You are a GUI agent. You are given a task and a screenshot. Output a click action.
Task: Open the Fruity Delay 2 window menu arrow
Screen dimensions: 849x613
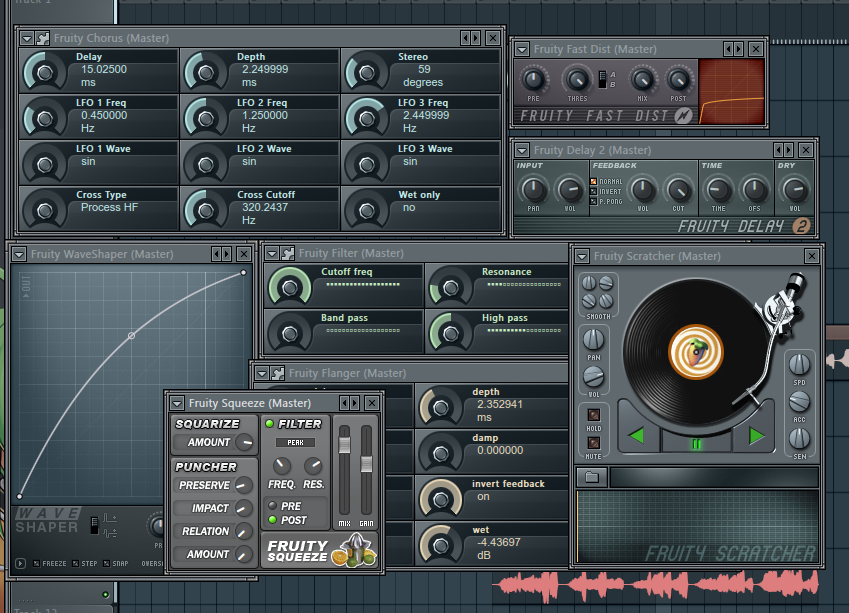tap(522, 150)
